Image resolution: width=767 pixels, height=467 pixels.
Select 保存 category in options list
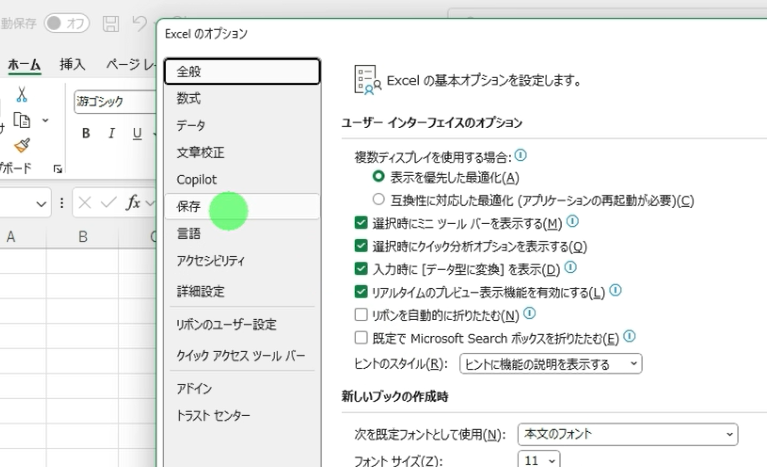(242, 206)
